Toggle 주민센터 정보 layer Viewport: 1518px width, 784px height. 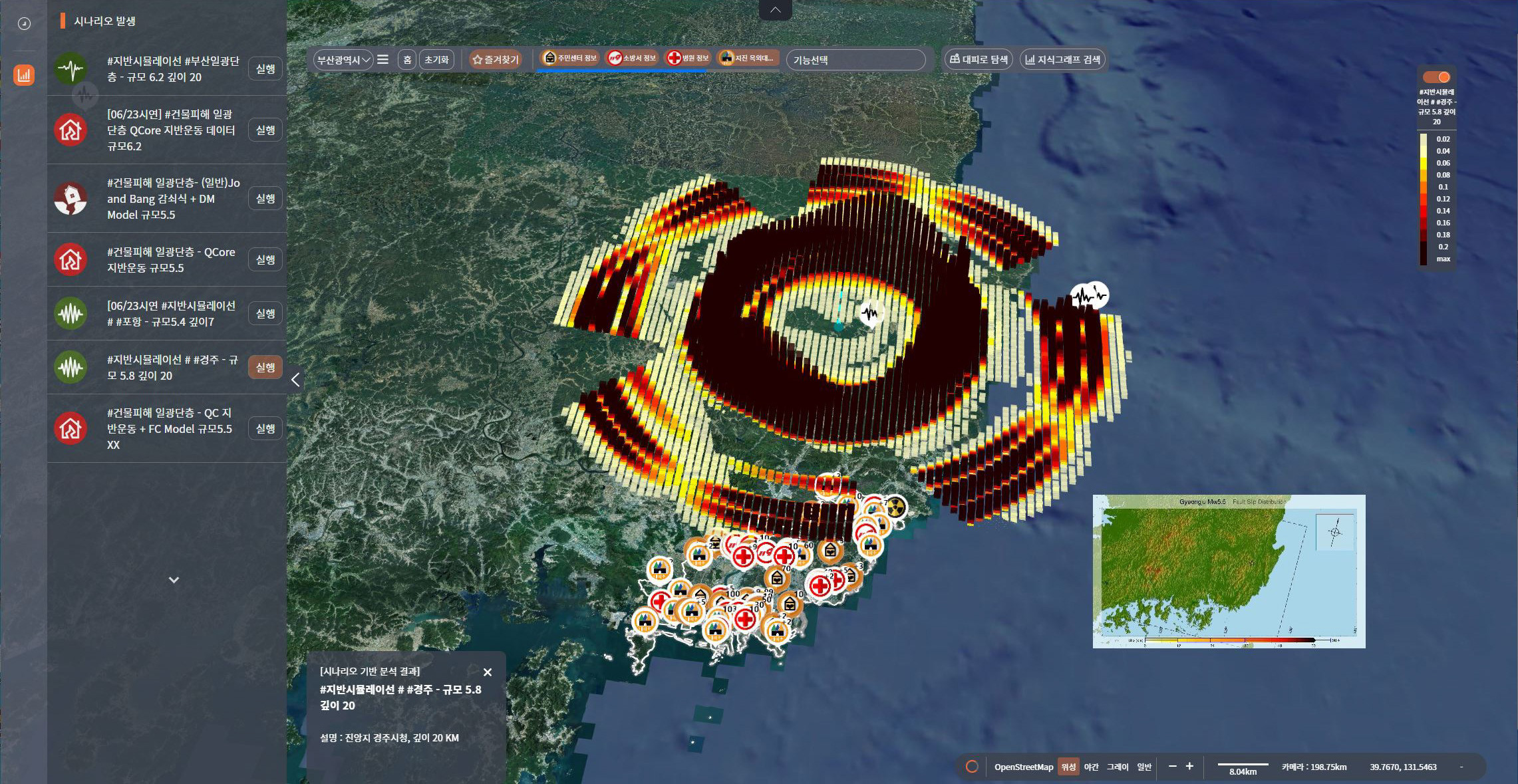coord(570,59)
